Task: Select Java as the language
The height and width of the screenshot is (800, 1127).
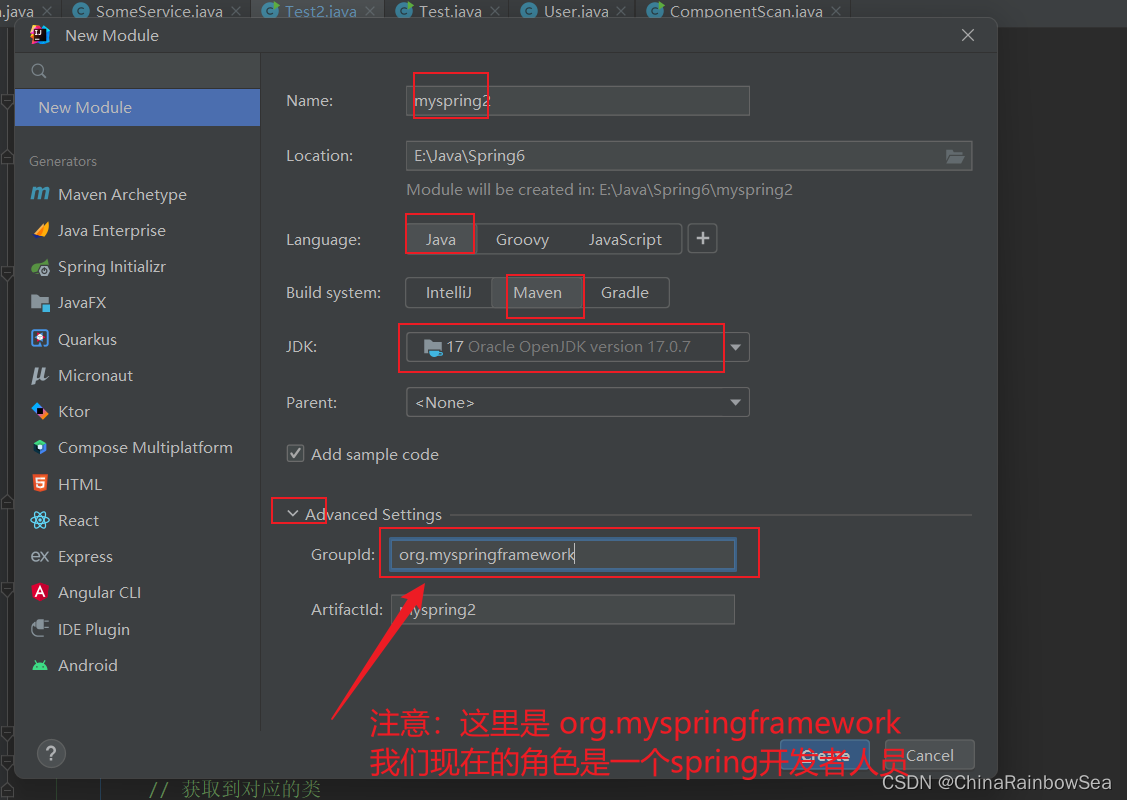Action: tap(441, 239)
